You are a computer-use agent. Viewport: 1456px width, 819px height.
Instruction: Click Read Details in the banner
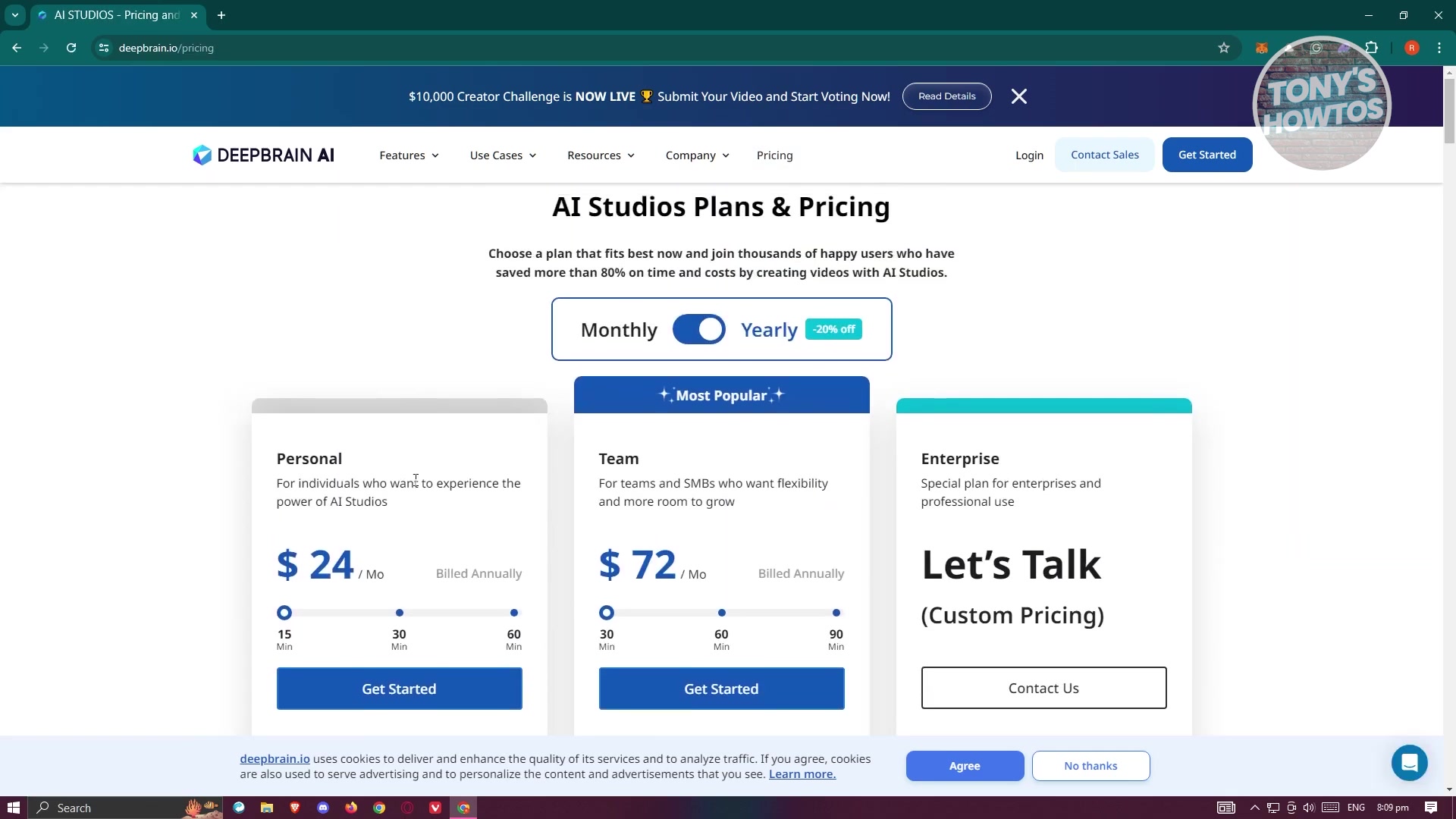point(946,96)
